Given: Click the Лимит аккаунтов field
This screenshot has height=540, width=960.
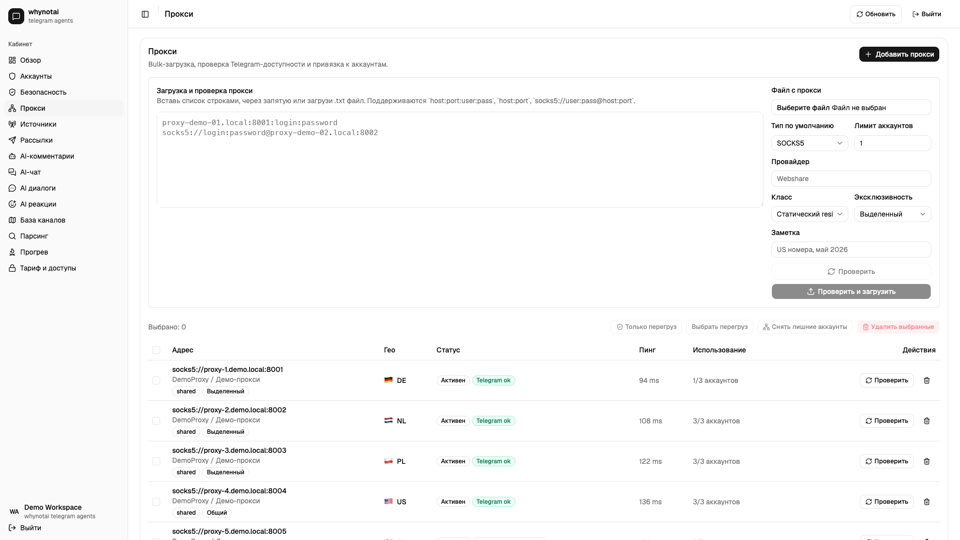Looking at the screenshot, I should click(x=892, y=143).
